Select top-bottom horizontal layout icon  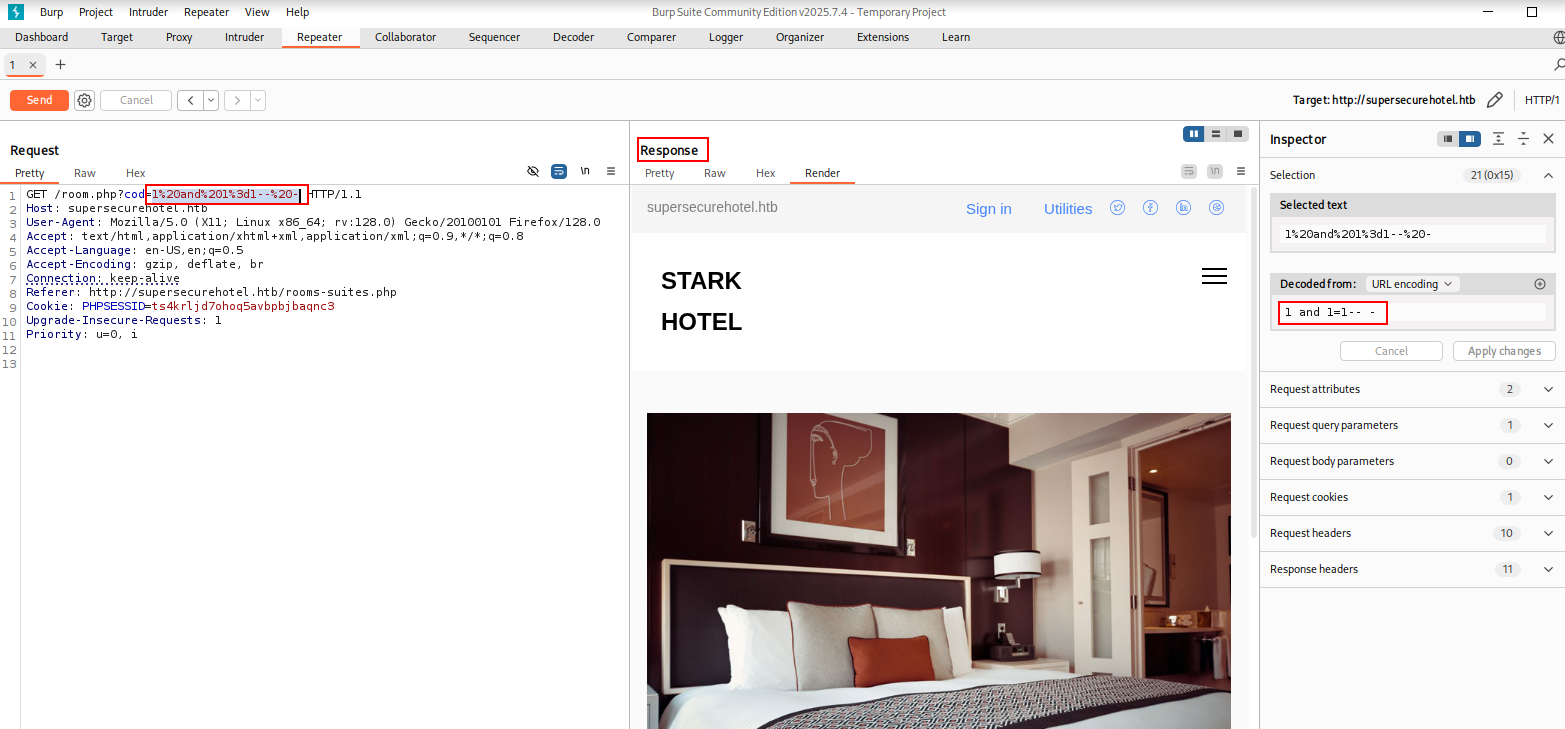pyautogui.click(x=1215, y=134)
